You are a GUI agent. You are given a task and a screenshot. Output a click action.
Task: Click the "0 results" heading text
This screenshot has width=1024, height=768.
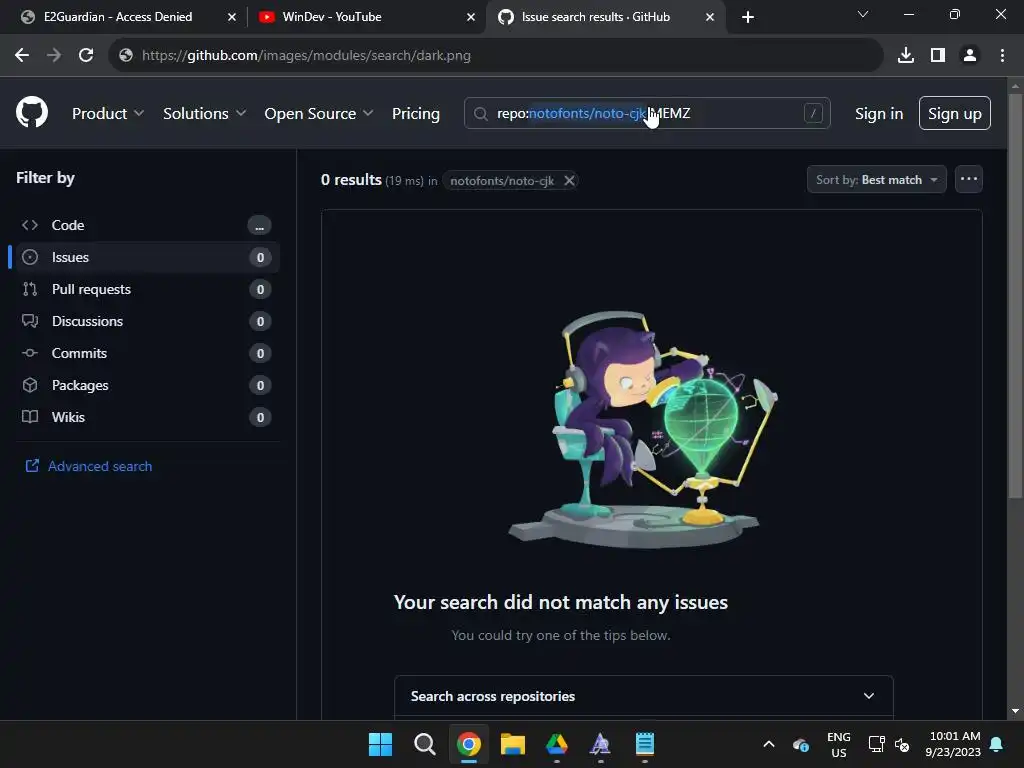click(x=351, y=180)
